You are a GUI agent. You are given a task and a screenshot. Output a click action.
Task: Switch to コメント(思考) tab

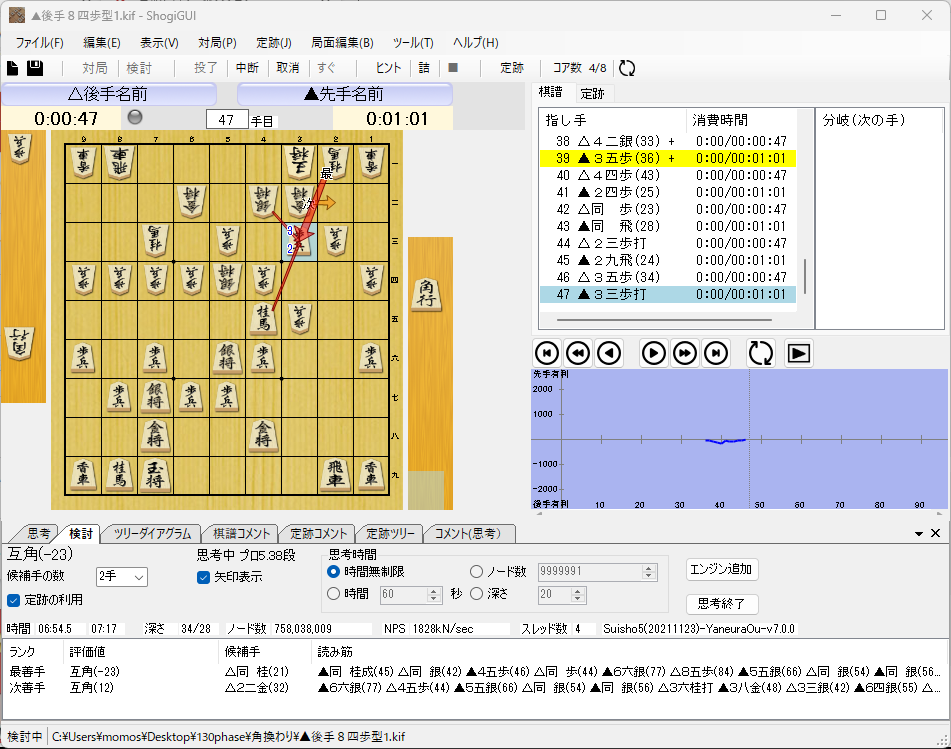468,534
